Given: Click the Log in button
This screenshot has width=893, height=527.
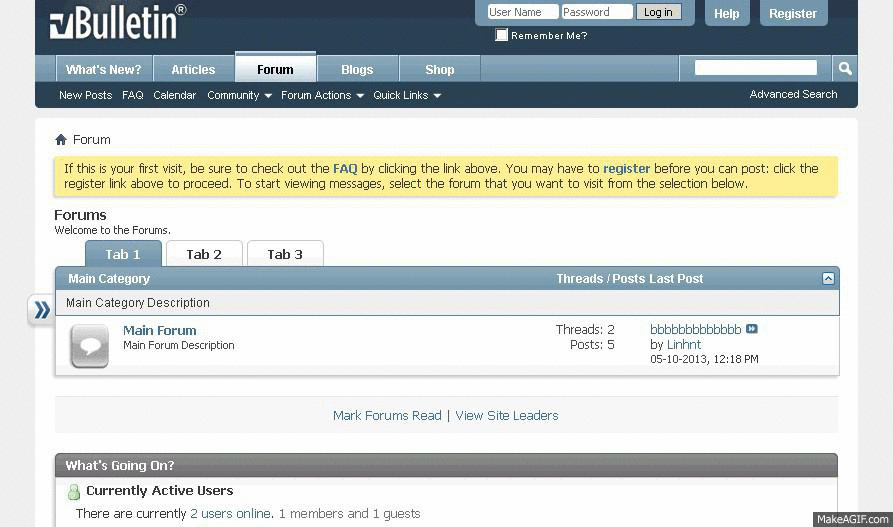Looking at the screenshot, I should [x=658, y=12].
